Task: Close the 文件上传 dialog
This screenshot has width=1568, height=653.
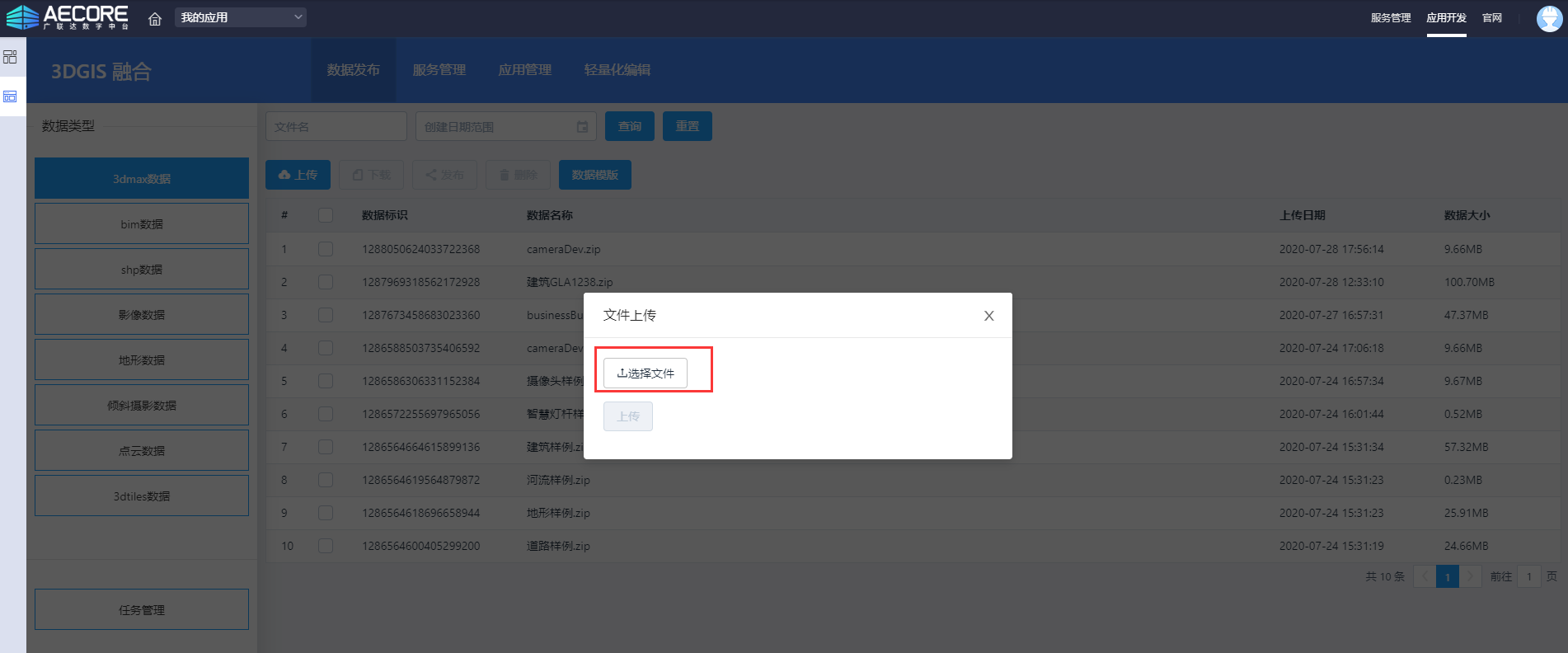Action: (x=988, y=316)
